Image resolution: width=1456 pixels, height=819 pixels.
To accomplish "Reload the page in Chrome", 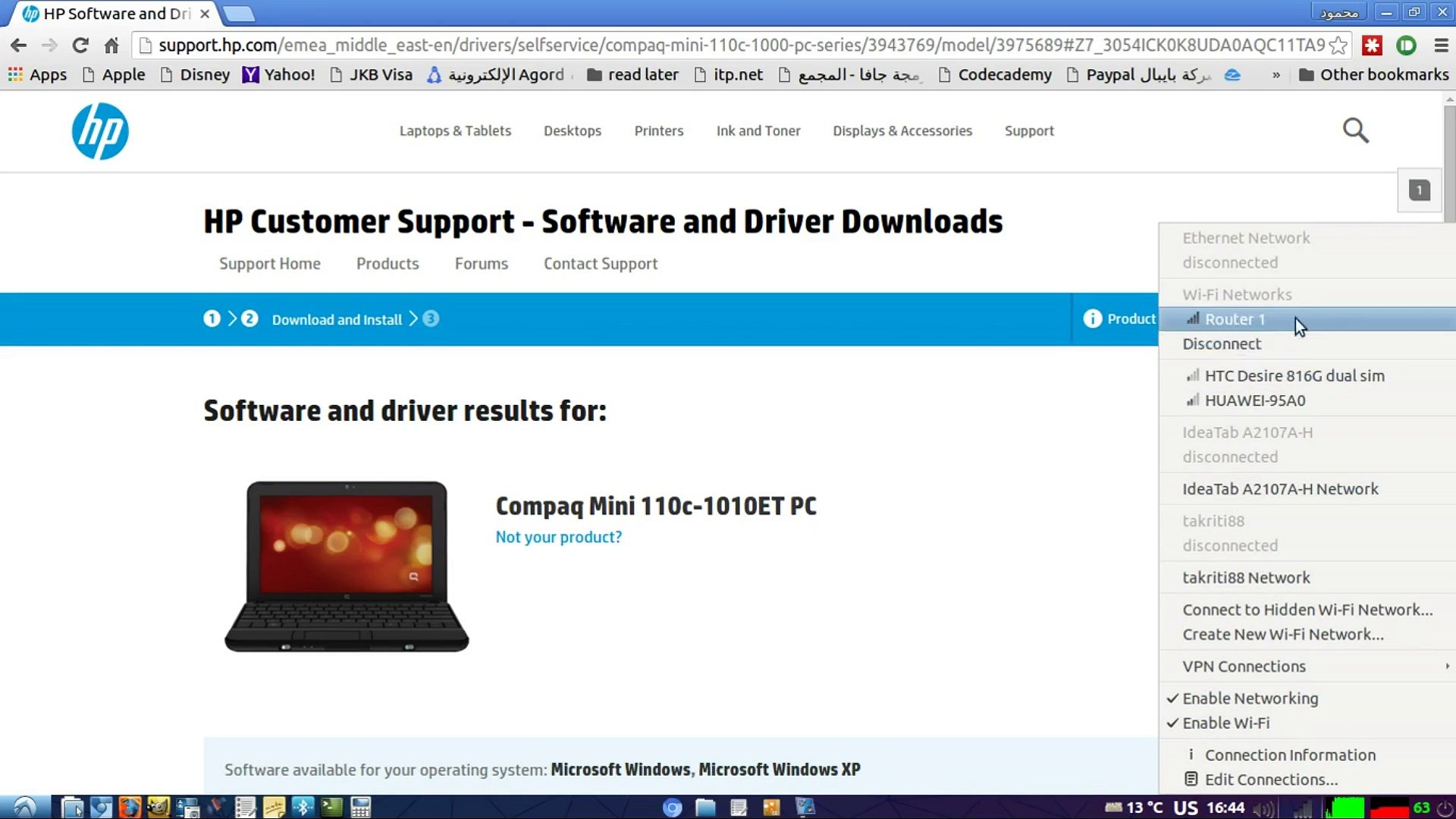I will point(80,45).
